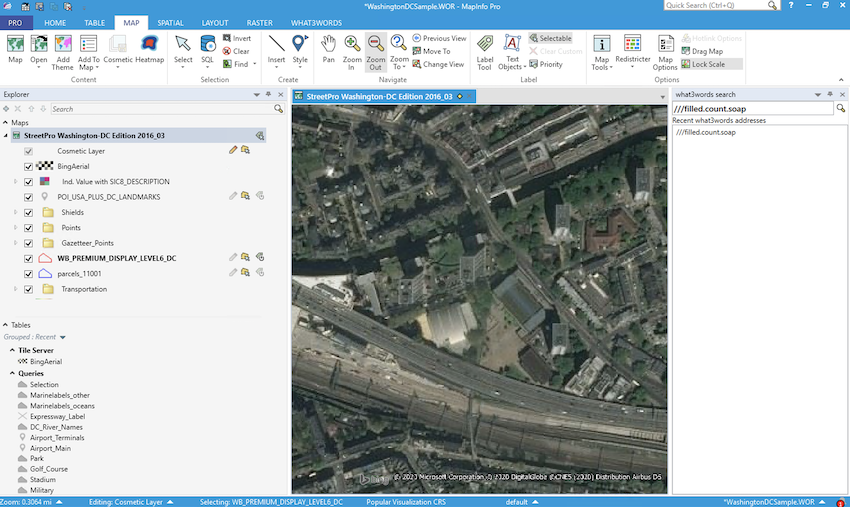Click Explorer search magnifier icon

click(x=278, y=109)
